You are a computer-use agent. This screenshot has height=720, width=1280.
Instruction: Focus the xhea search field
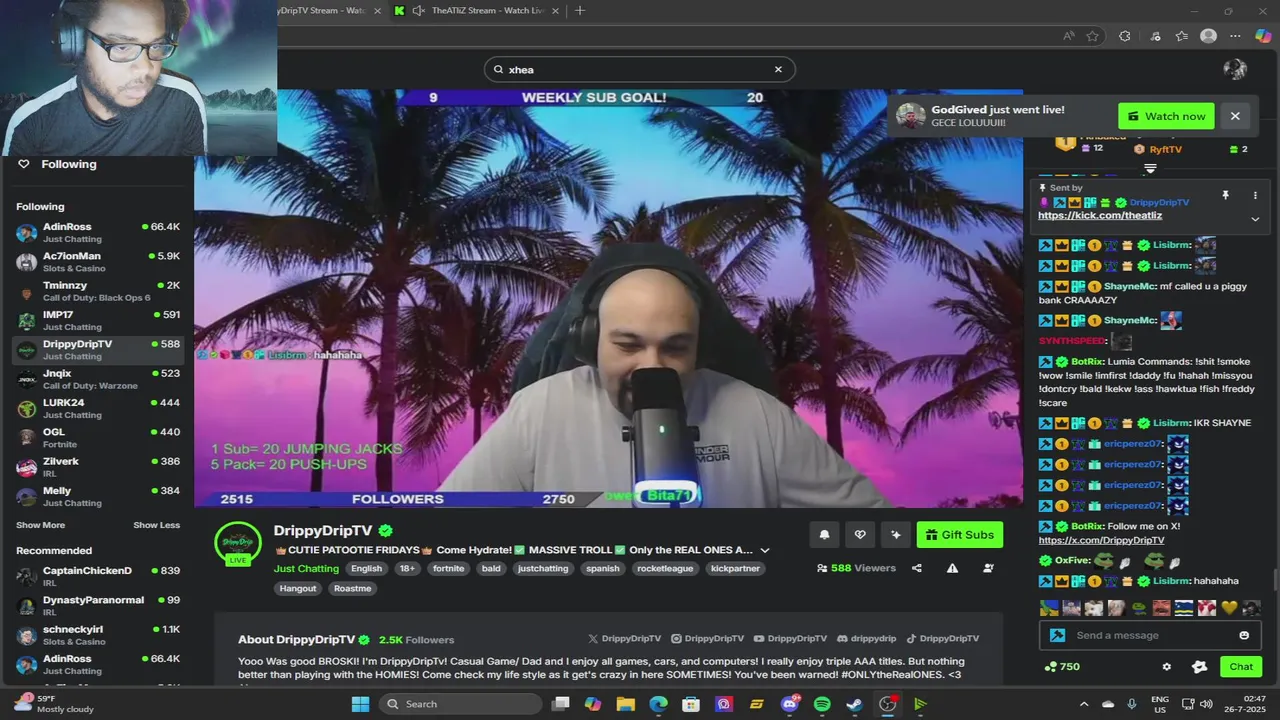[x=640, y=69]
